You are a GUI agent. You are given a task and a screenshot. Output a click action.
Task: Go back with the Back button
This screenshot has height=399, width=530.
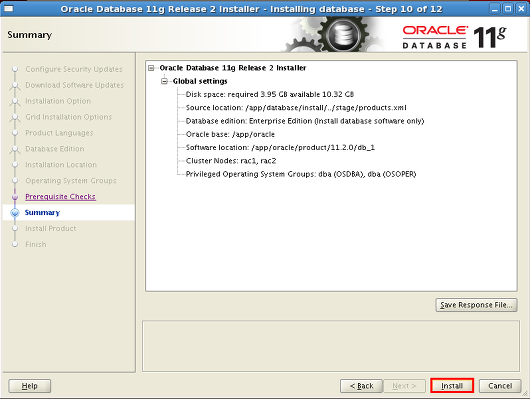[x=361, y=385]
